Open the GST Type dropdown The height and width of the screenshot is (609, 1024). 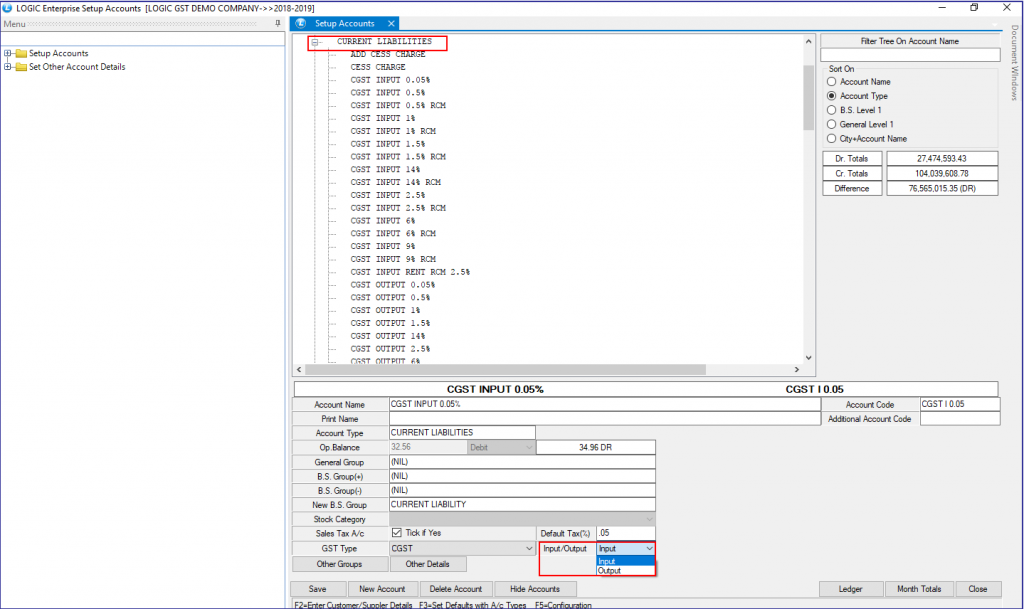point(527,548)
